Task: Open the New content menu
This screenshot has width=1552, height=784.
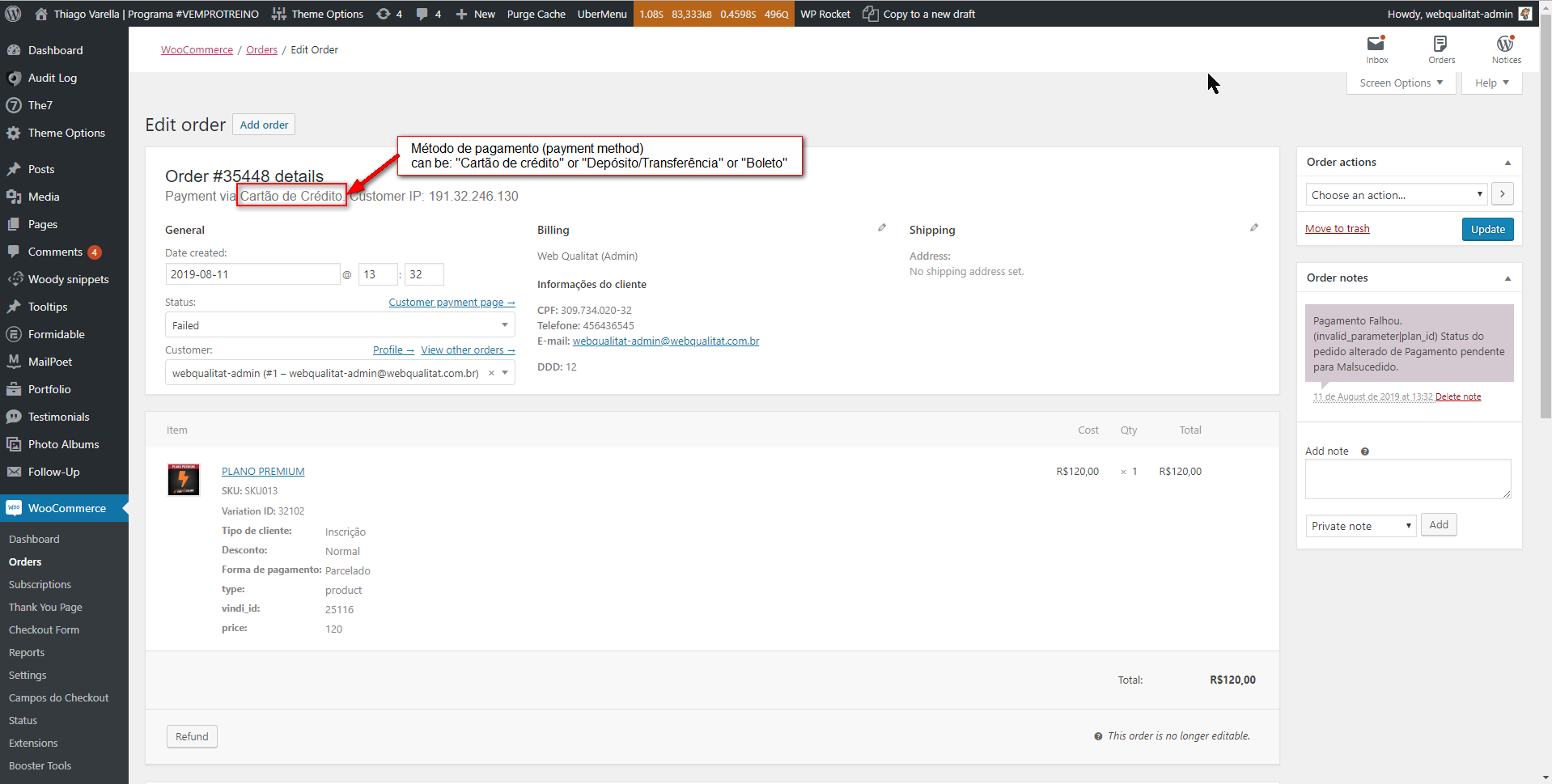Action: (475, 14)
